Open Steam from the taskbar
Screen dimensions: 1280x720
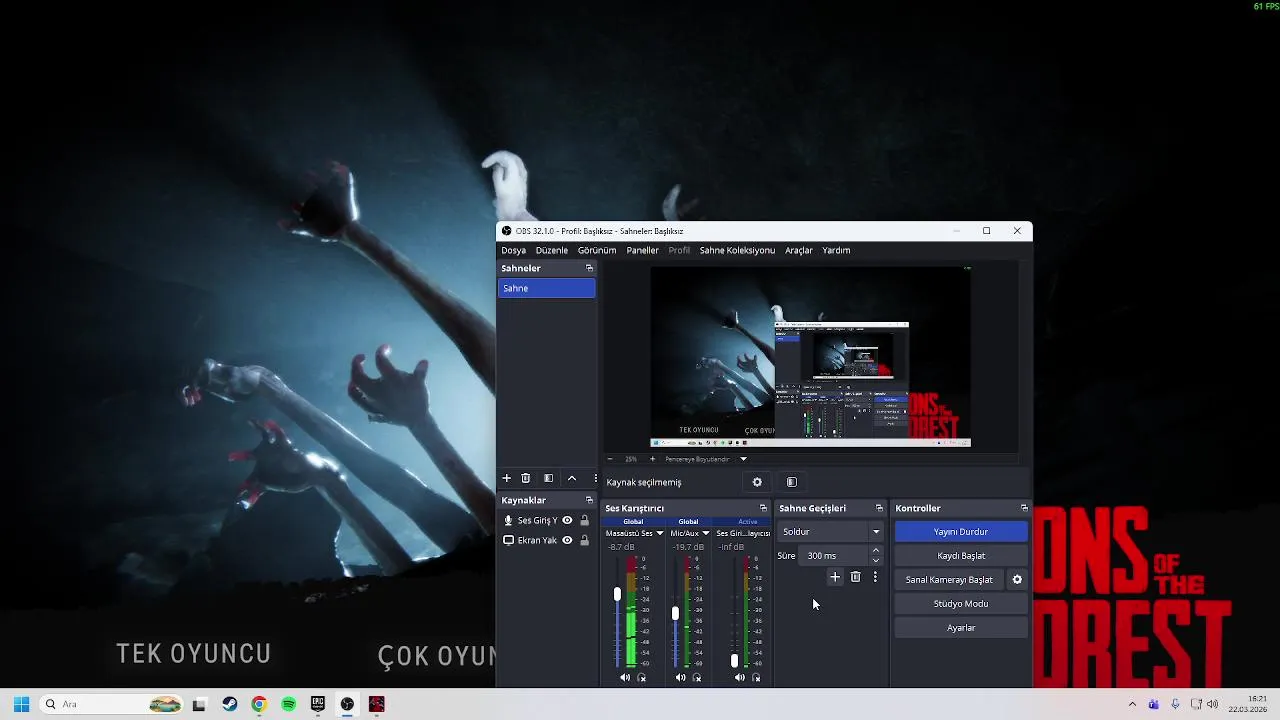coord(229,704)
